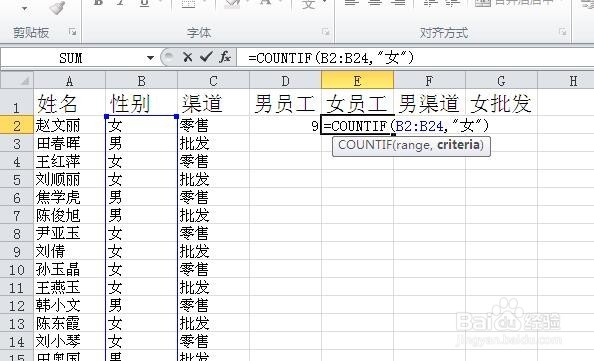This screenshot has width=594, height=361.
Task: Cancel the formula entry with X
Action: pyautogui.click(x=187, y=58)
